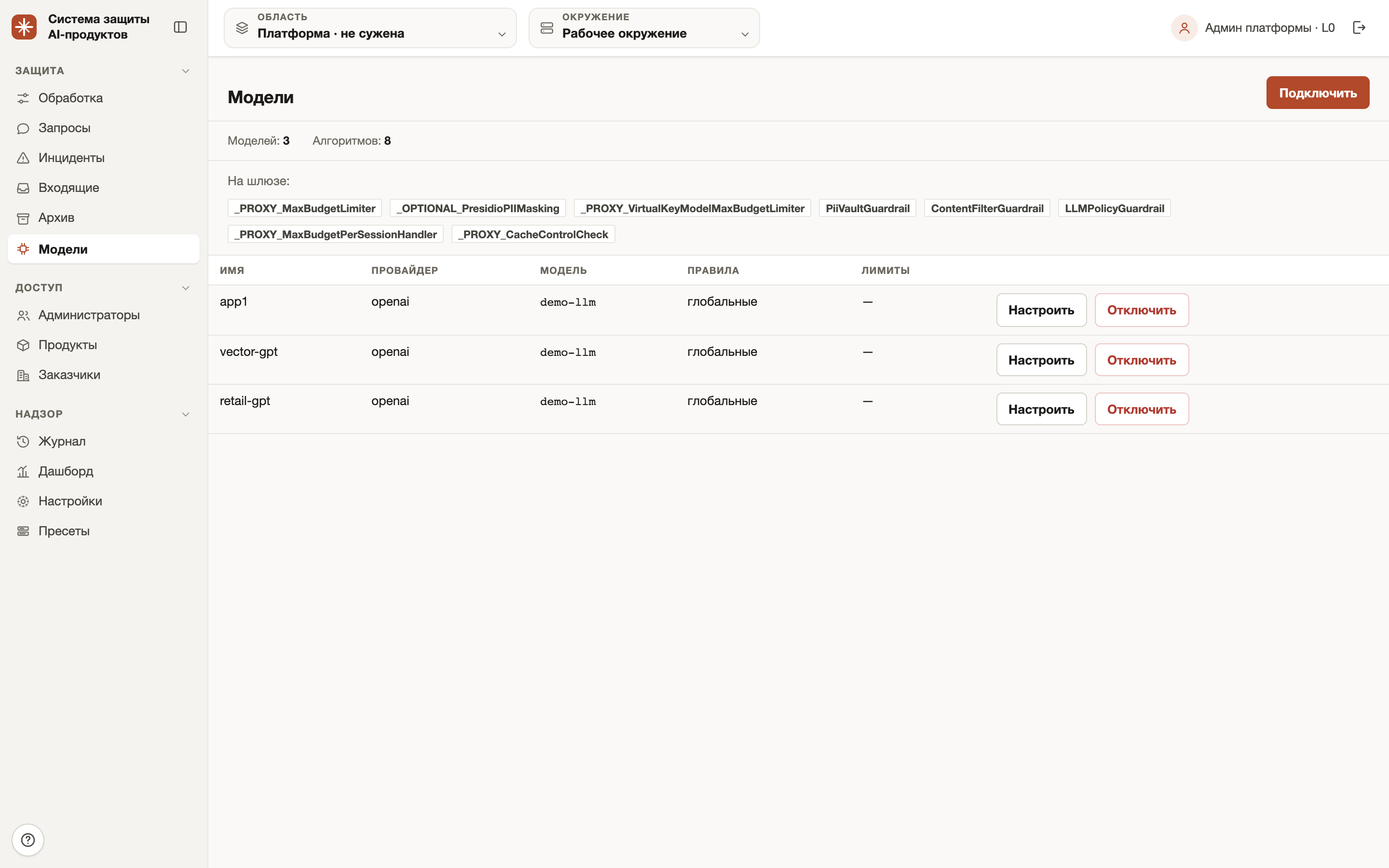Collapse the sidebar panel icon
Screen dimensions: 1389x868
coord(180,27)
